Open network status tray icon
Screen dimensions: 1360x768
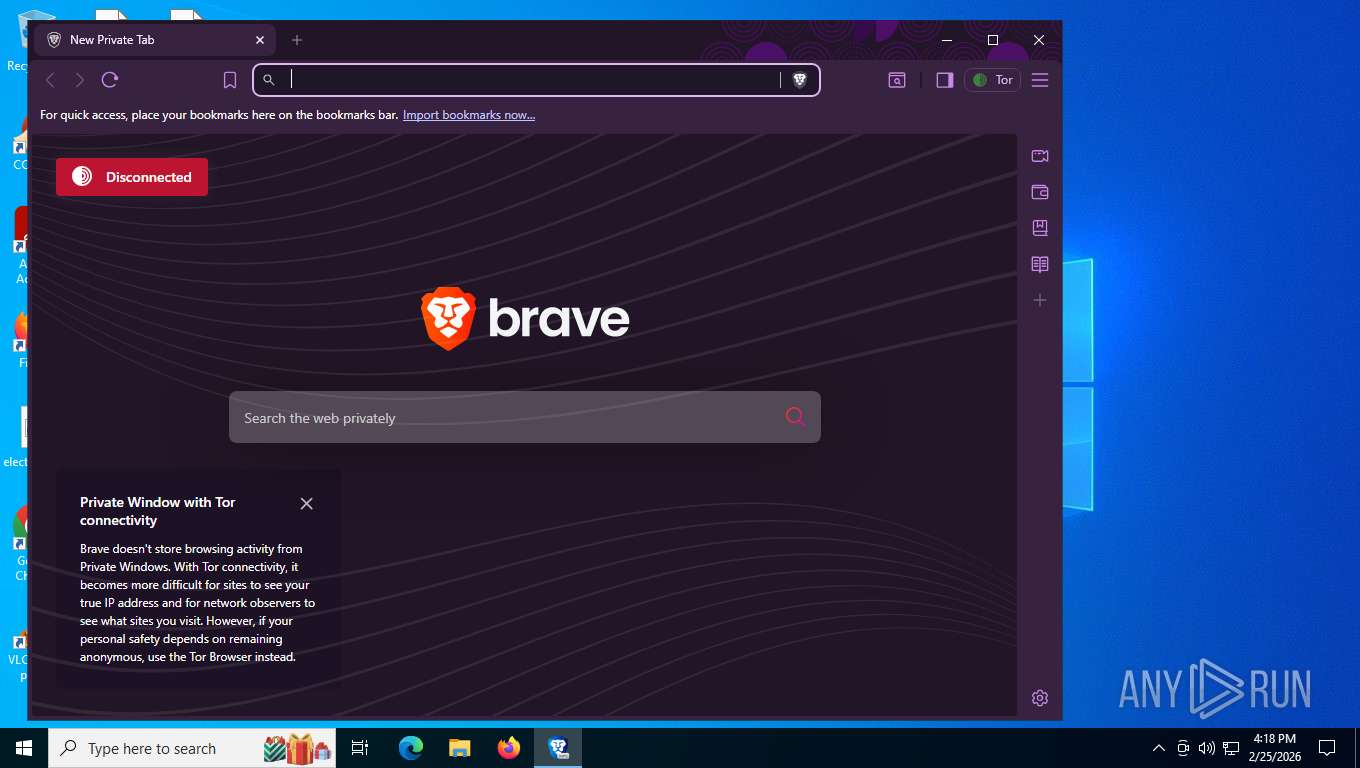pyautogui.click(x=1231, y=748)
